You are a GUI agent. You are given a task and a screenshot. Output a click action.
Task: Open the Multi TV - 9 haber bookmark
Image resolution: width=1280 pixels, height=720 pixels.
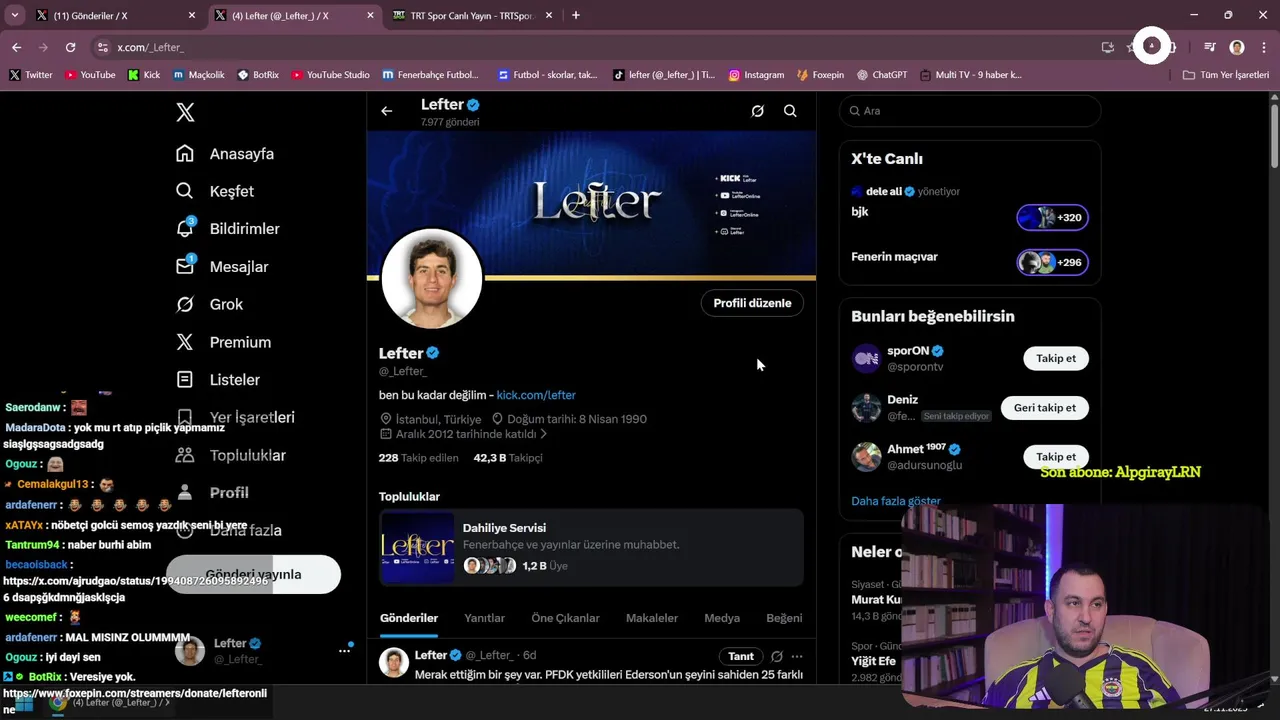click(971, 75)
